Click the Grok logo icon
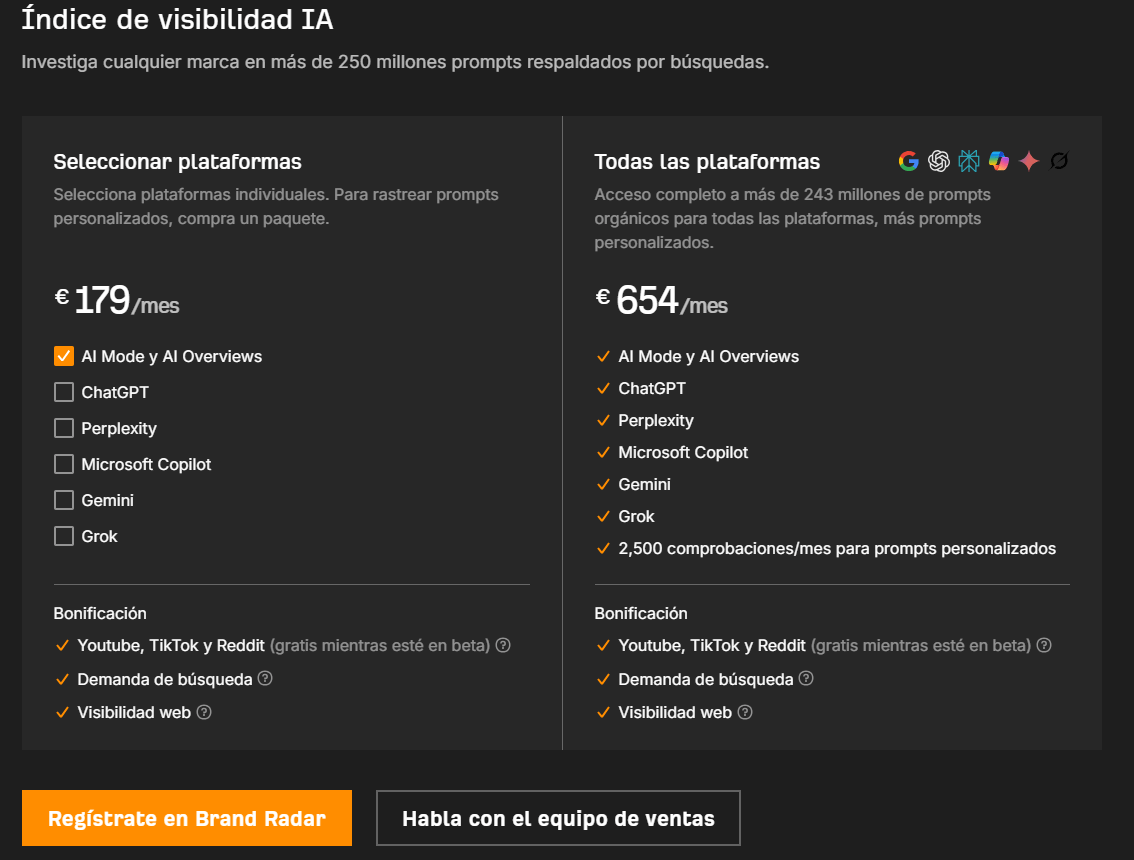Screen dimensions: 1134x860 (x=1060, y=161)
